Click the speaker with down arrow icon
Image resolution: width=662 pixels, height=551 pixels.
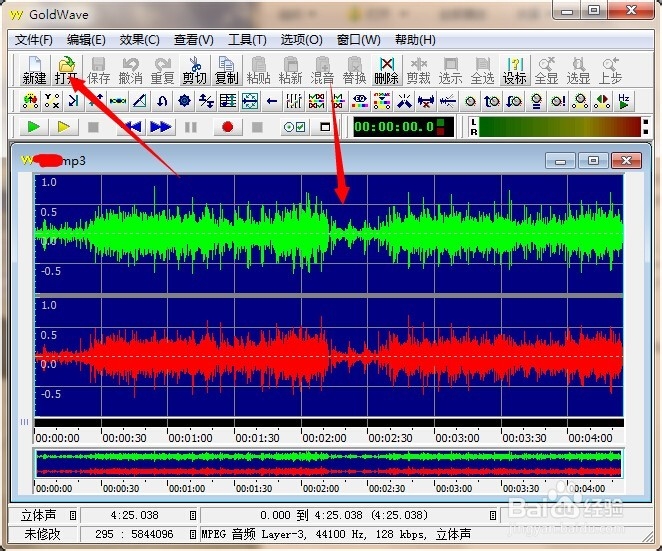514,101
